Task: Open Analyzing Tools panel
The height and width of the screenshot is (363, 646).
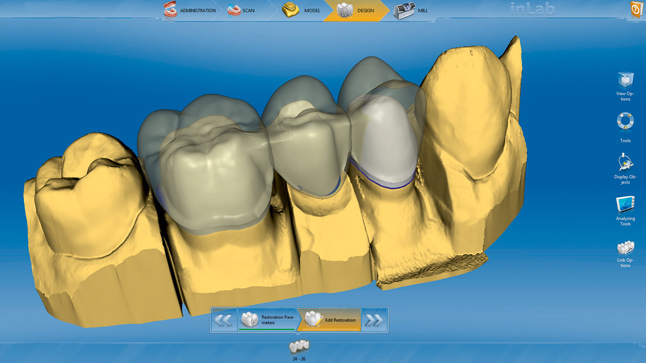Action: (625, 211)
